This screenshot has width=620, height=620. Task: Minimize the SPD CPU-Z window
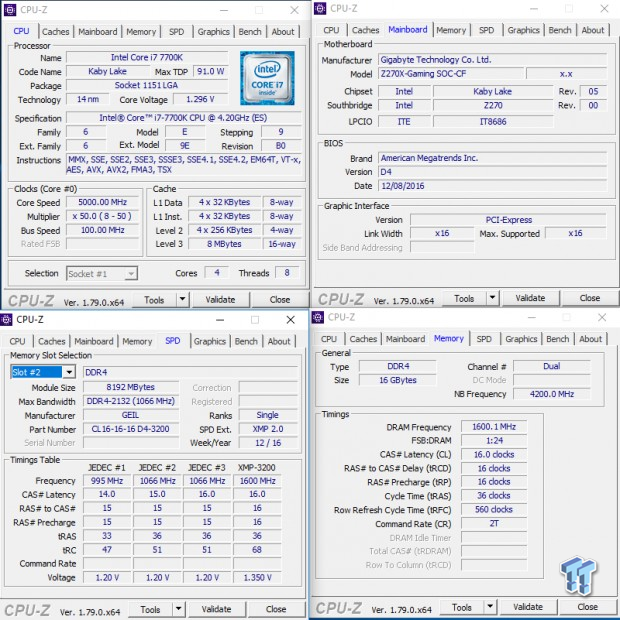pyautogui.click(x=220, y=319)
